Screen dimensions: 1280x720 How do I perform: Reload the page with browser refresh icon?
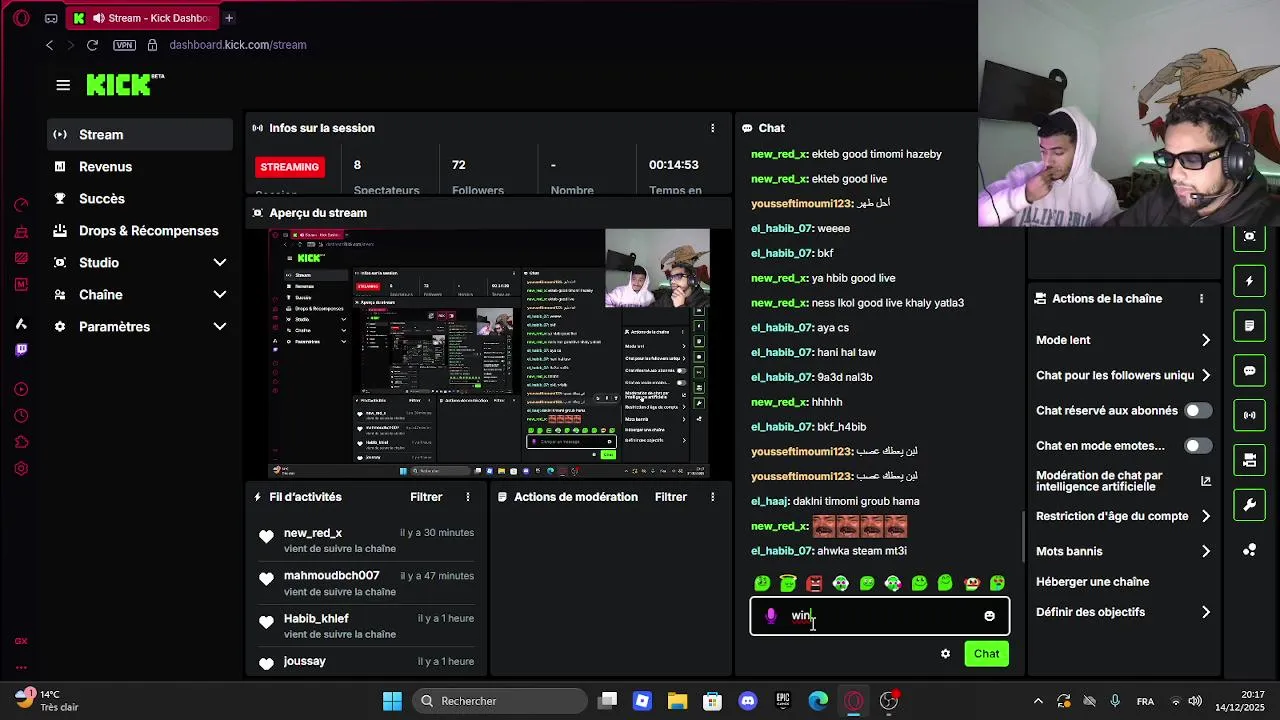[92, 45]
